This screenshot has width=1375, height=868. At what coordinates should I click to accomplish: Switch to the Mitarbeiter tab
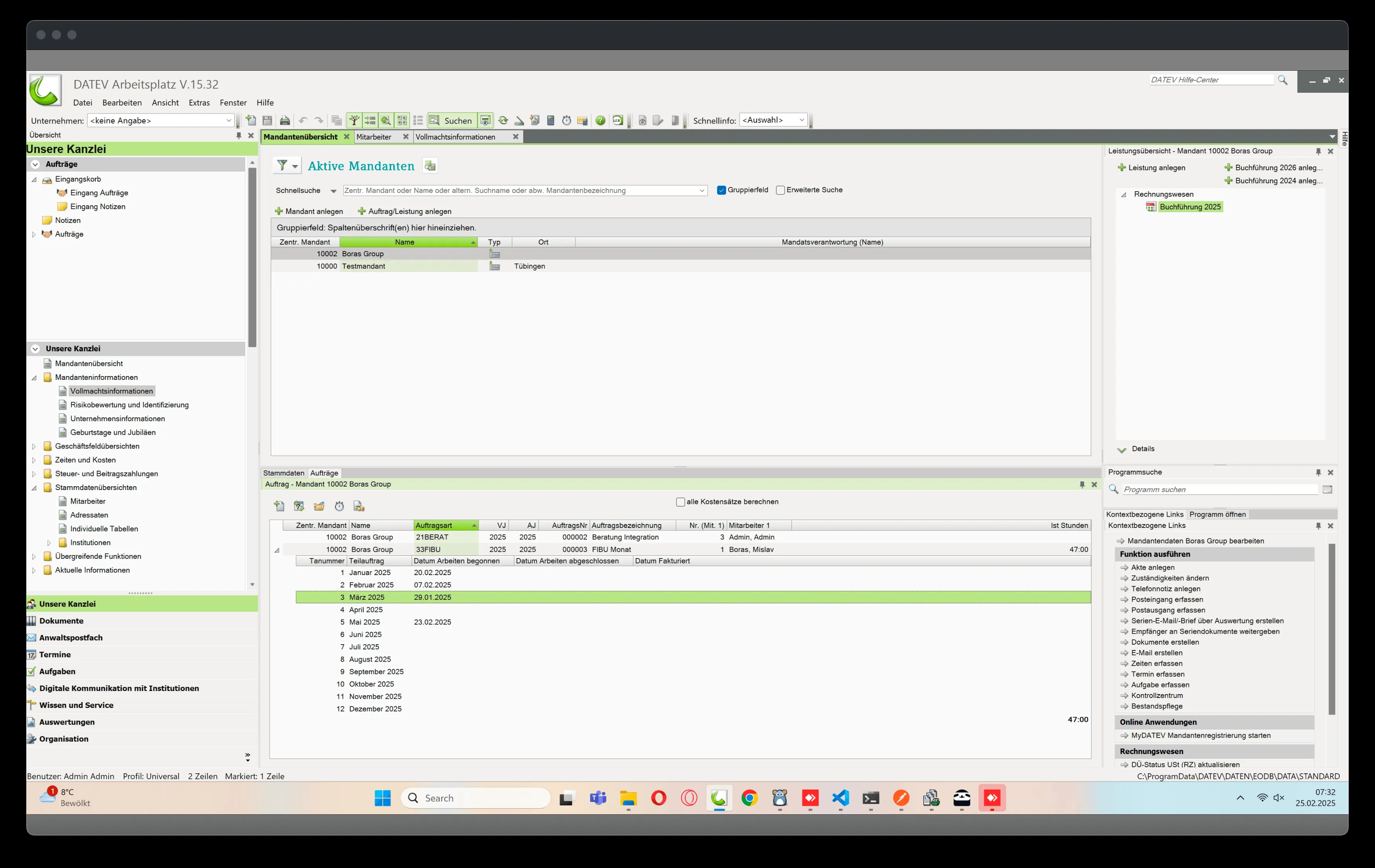point(374,137)
